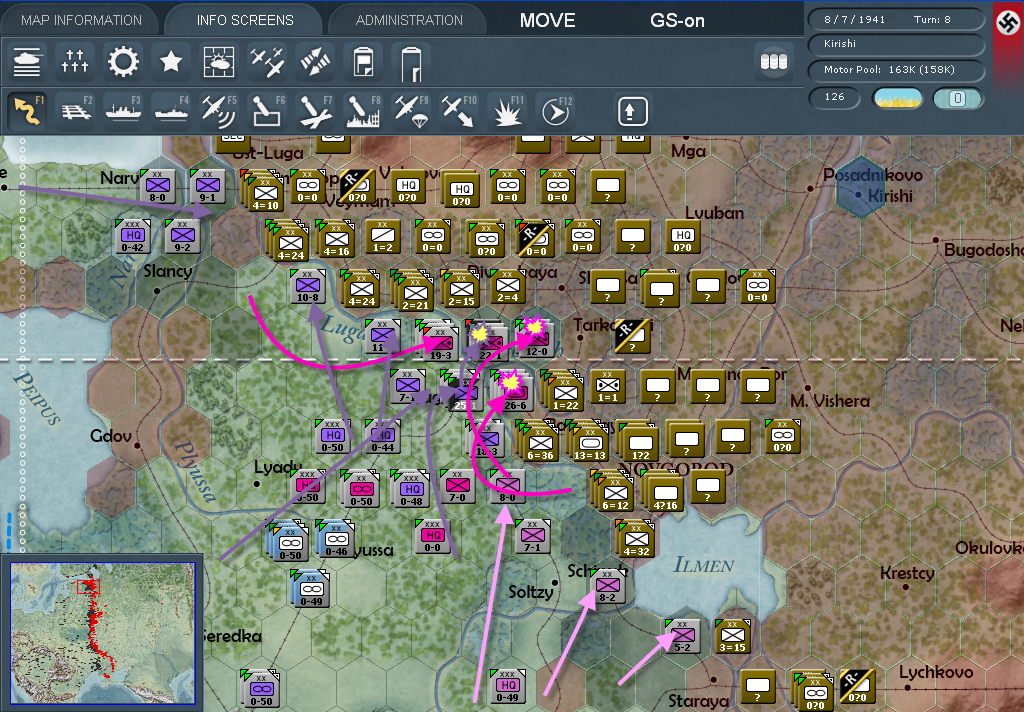Select the highlighted Kirishi hex

click(861, 187)
